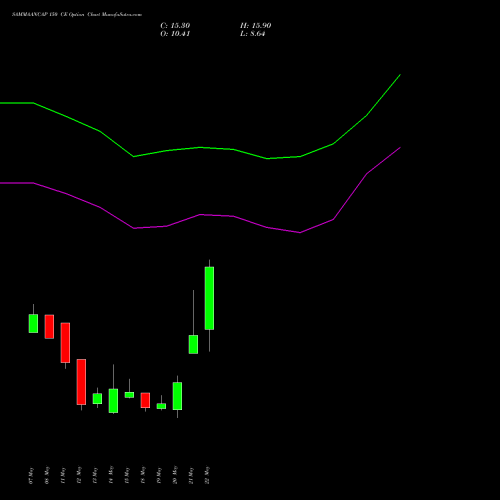Screen dimensions: 500x500
Task: Select the tall red candle for 12 May
Action: [81, 382]
